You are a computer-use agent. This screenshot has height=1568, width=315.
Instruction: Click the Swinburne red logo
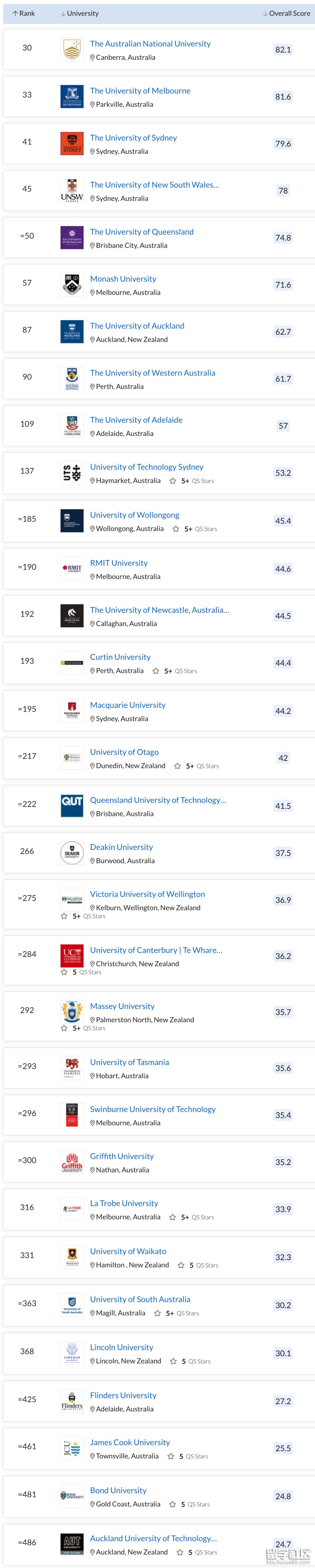72,1115
